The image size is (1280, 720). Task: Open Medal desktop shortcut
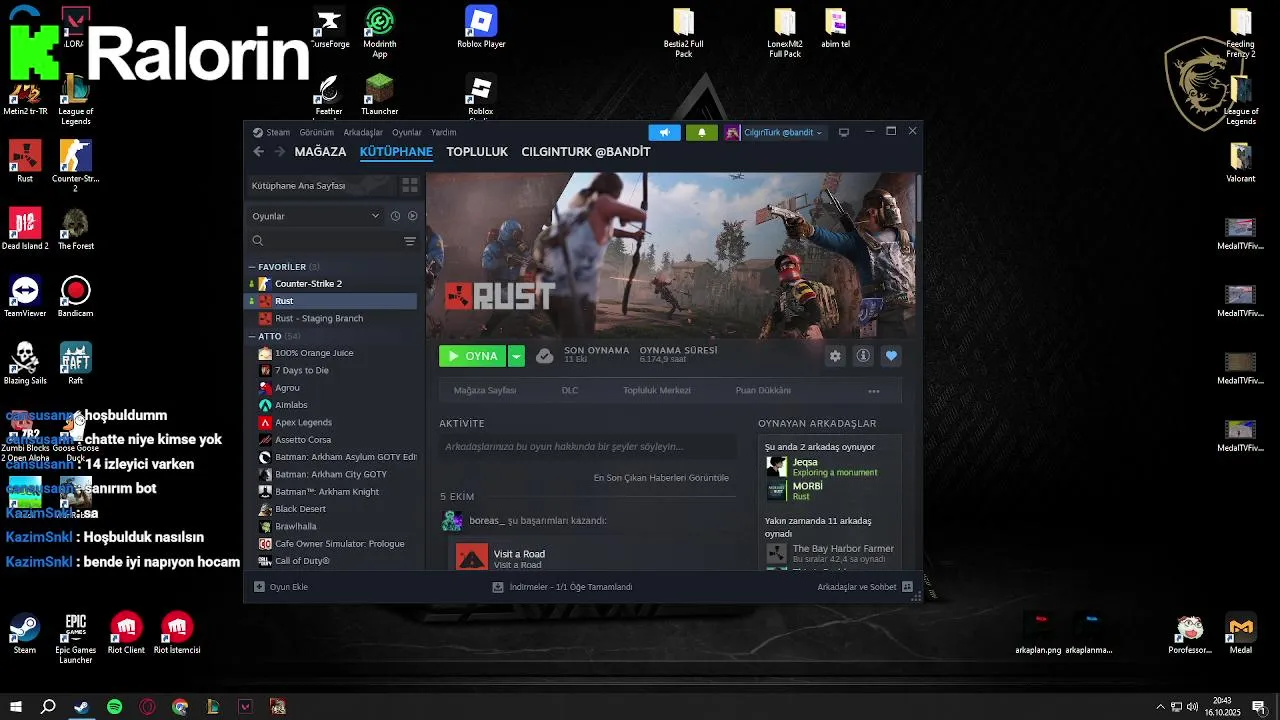click(1241, 634)
